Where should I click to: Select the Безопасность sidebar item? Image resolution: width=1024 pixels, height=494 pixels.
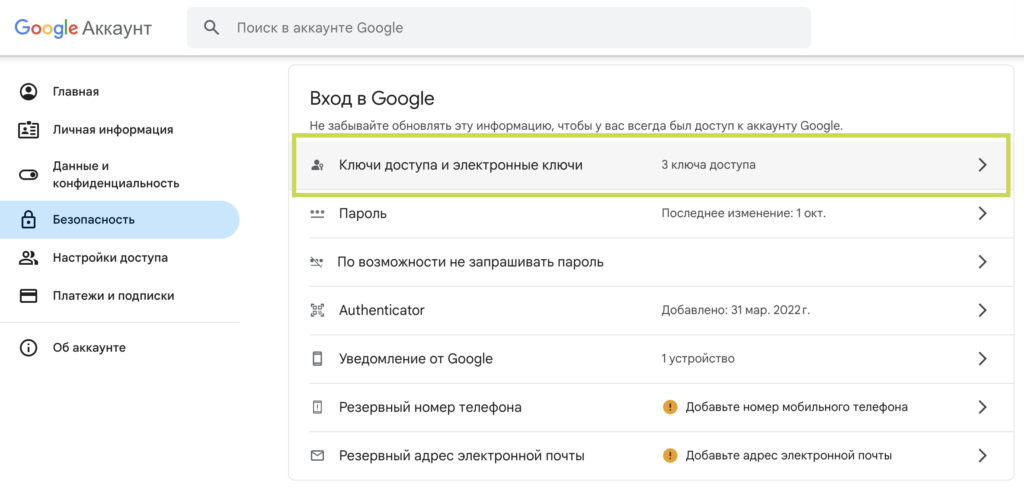point(120,220)
